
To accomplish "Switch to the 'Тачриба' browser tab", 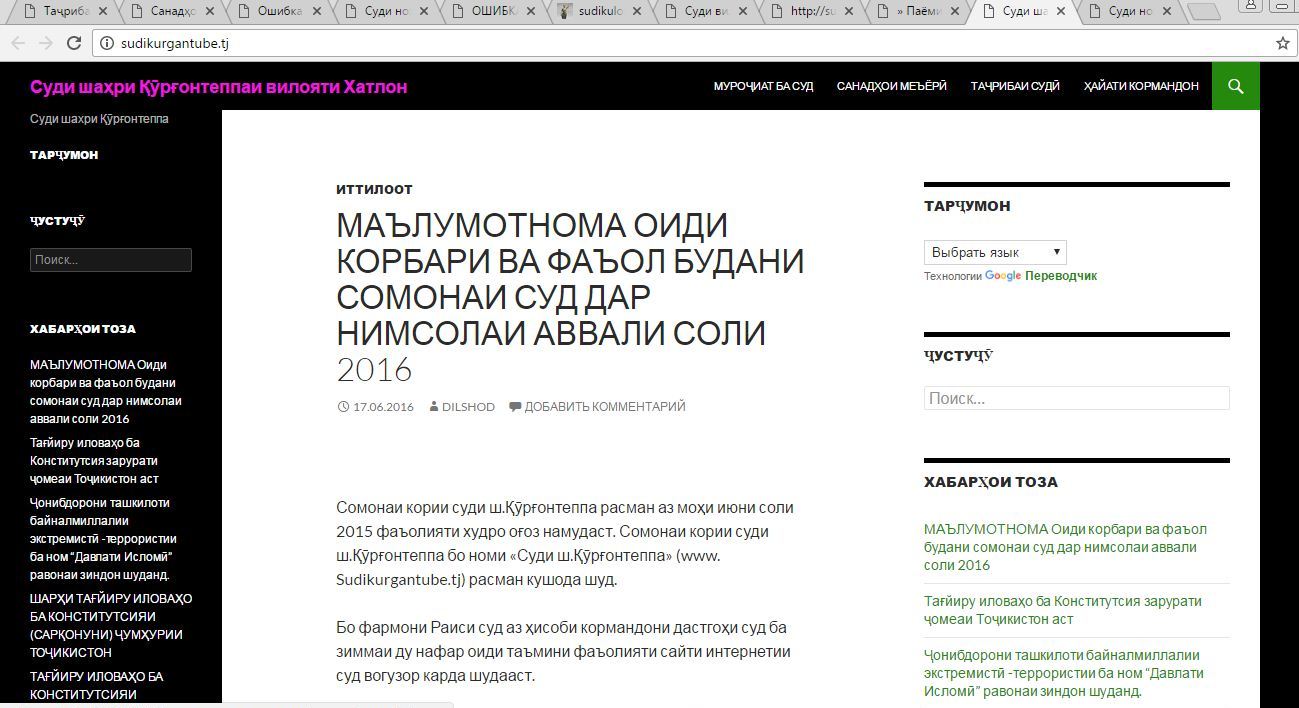I will pyautogui.click(x=66, y=12).
